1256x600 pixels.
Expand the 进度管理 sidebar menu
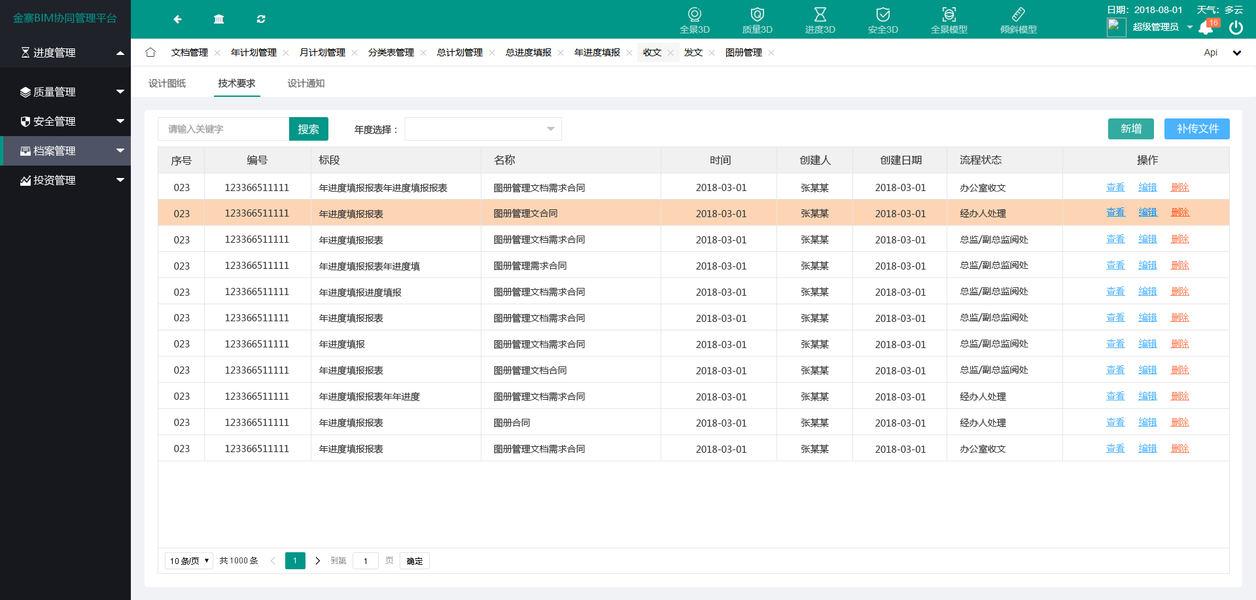(65, 53)
